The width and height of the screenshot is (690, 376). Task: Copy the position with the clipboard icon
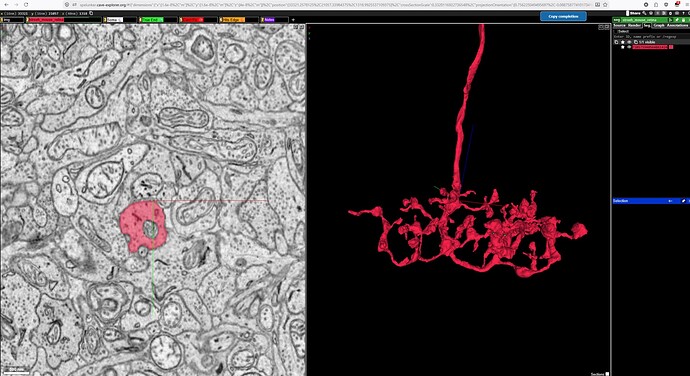pos(91,13)
